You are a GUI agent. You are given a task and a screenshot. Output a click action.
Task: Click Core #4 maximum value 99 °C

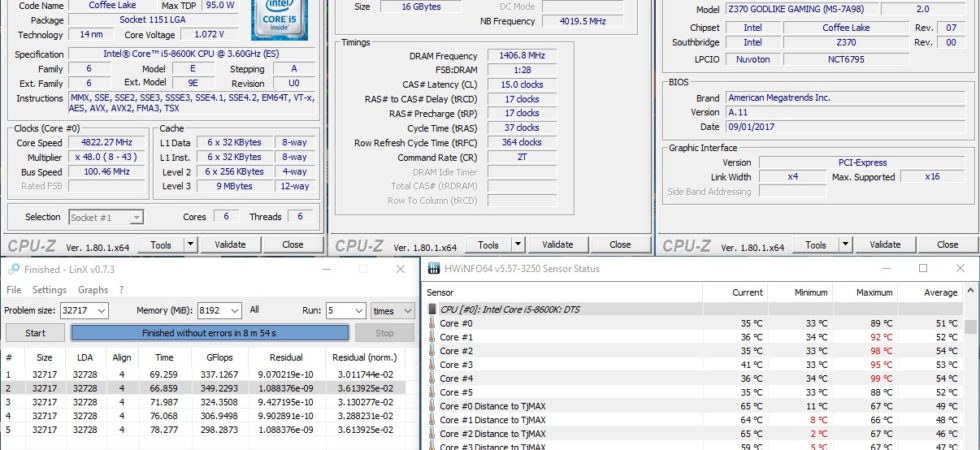click(x=882, y=378)
